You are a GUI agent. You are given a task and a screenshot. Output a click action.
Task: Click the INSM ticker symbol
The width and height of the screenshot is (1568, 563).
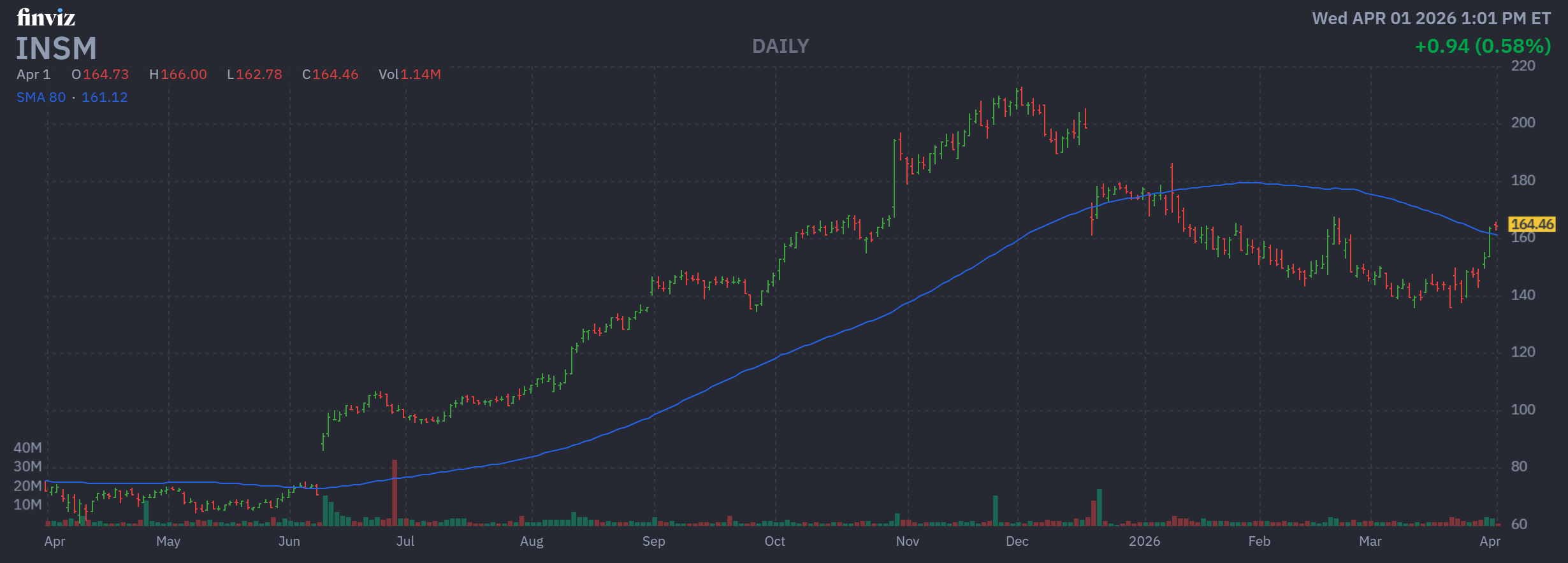click(56, 49)
